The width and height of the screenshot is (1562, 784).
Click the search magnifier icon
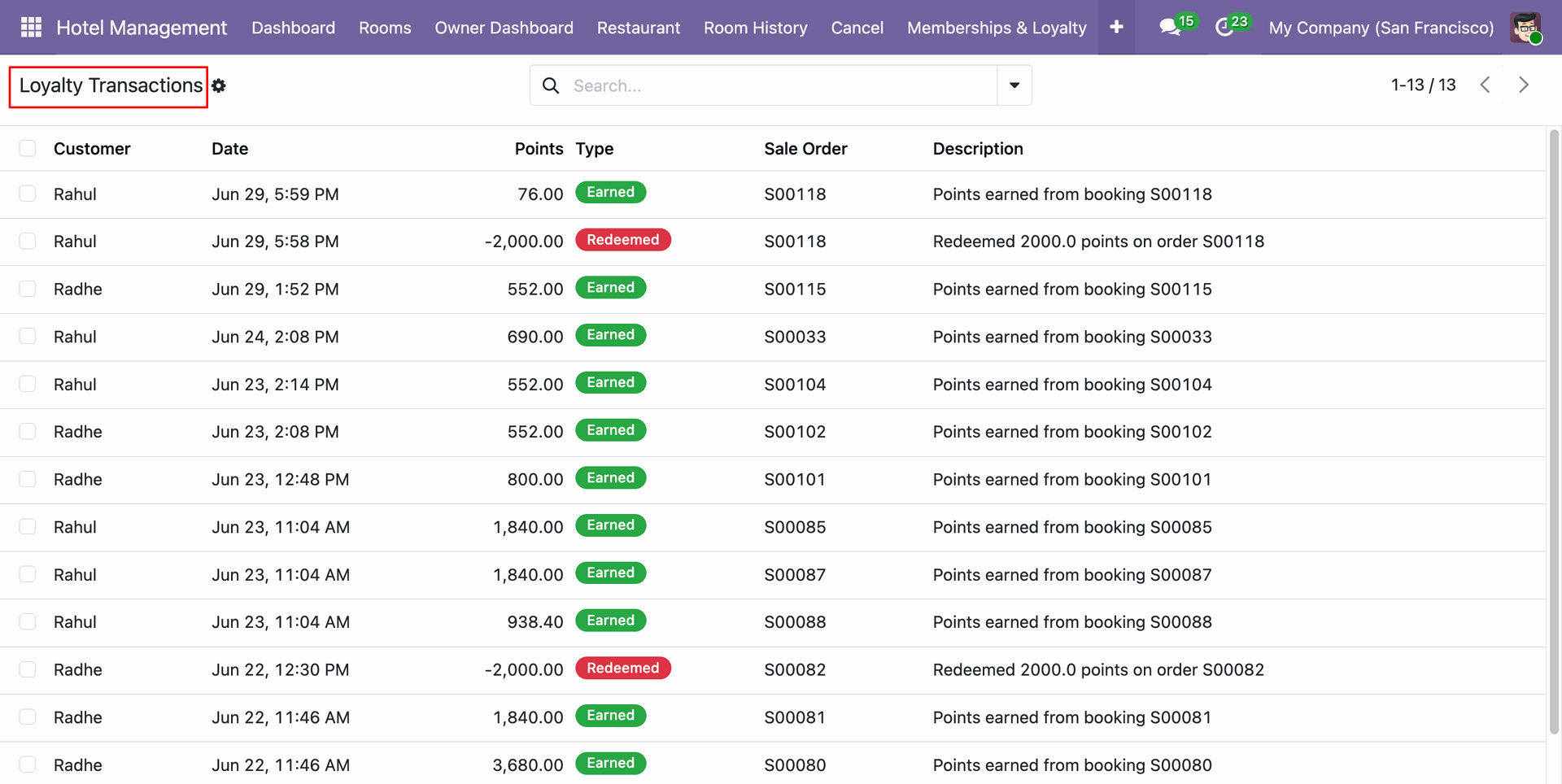551,85
